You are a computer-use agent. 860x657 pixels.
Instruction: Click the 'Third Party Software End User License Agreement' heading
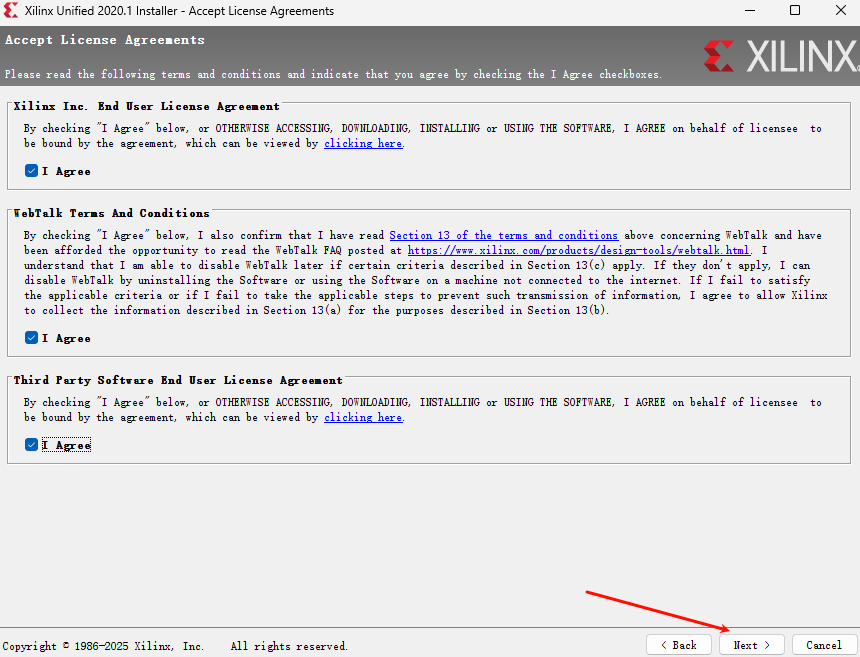[178, 380]
